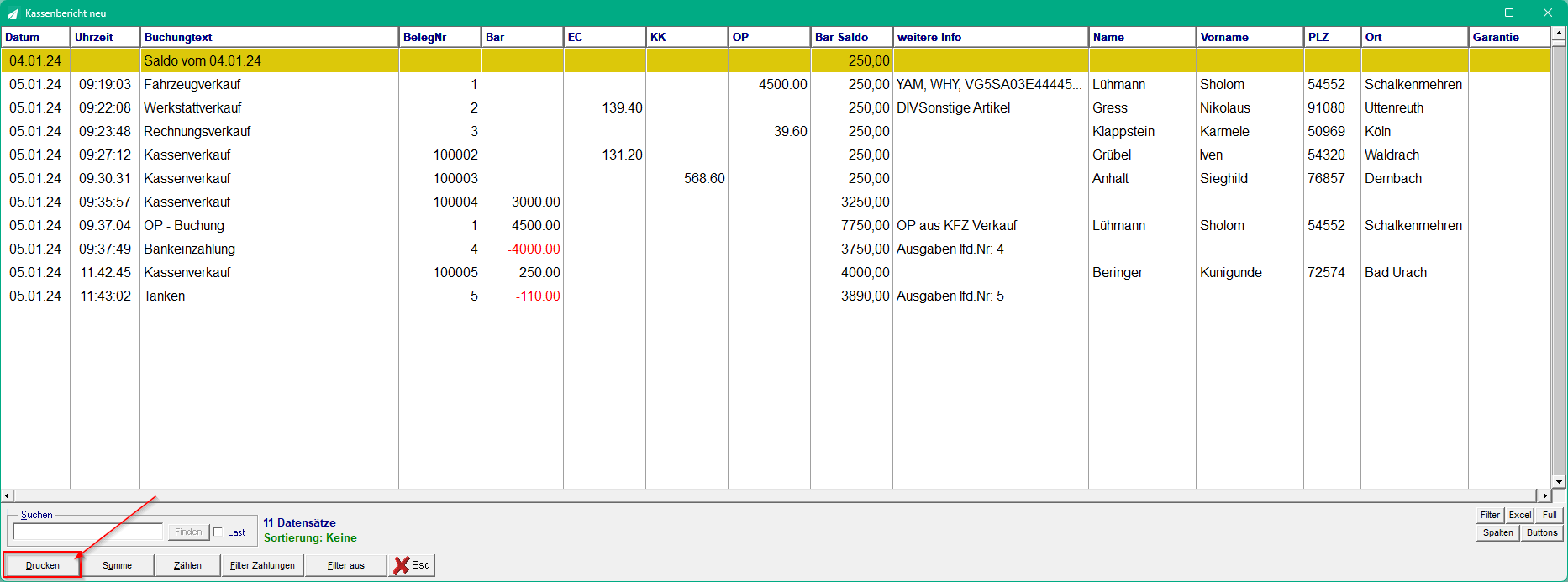This screenshot has width=1568, height=582.
Task: Click the horizontal scrollbar left arrow
Action: point(8,495)
